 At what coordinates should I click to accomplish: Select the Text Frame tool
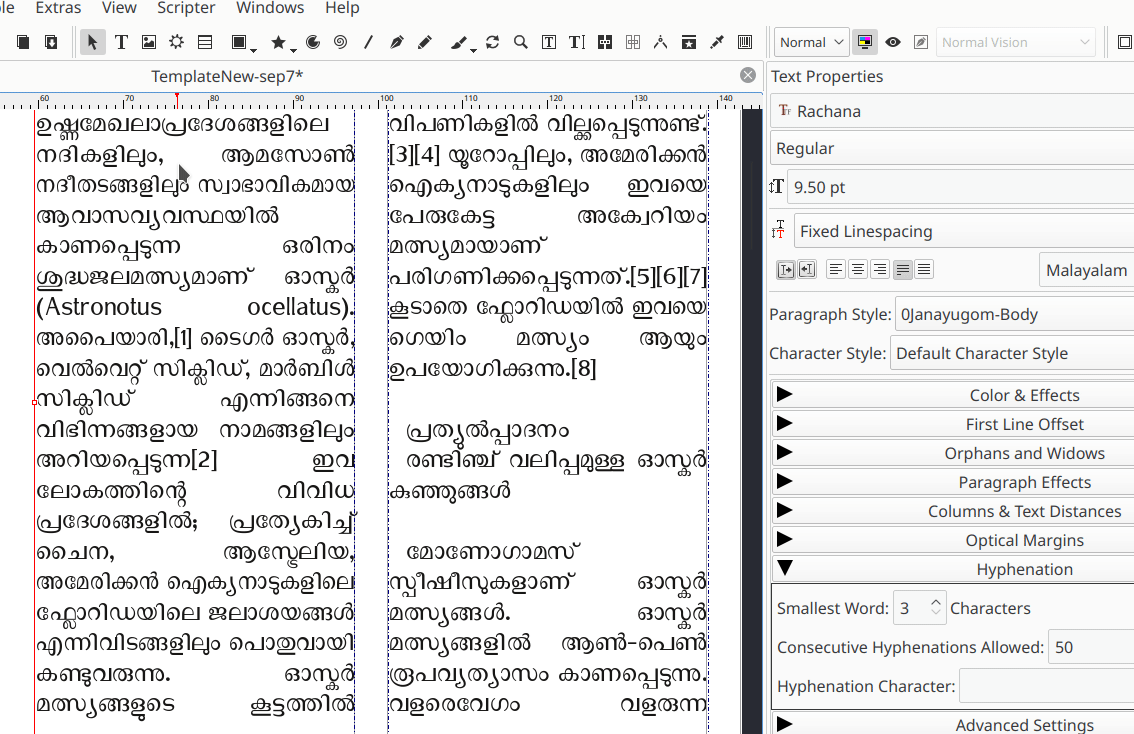point(121,42)
